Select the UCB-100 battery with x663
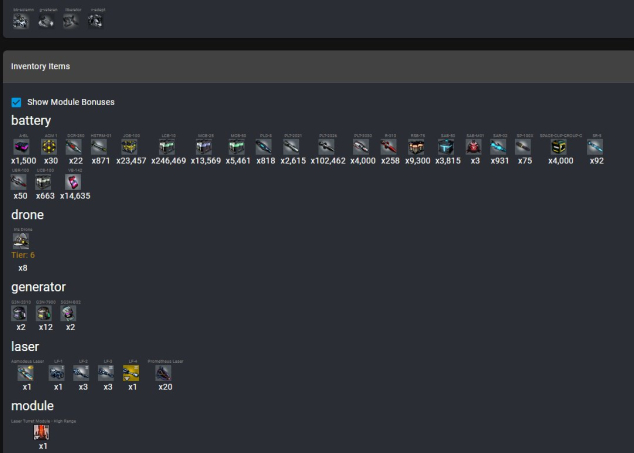Screen dimensions: 634x453 click(x=44, y=183)
